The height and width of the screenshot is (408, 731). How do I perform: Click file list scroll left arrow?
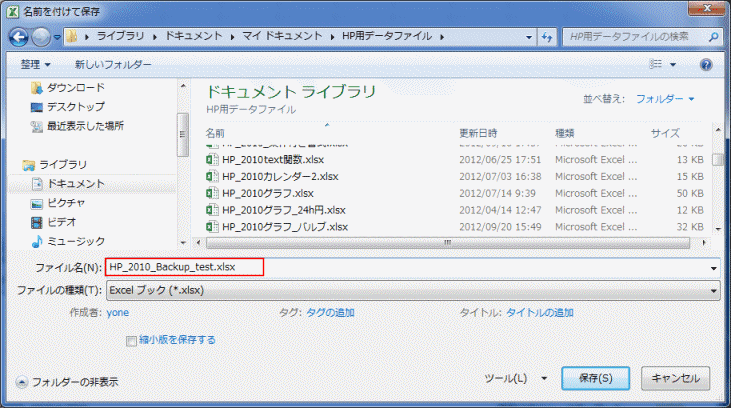click(x=199, y=242)
